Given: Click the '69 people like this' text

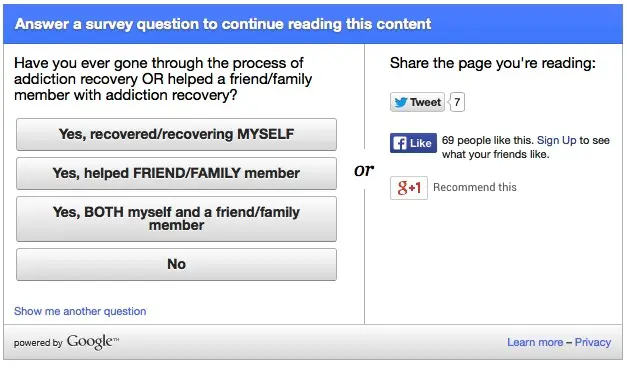Looking at the screenshot, I should (487, 140).
